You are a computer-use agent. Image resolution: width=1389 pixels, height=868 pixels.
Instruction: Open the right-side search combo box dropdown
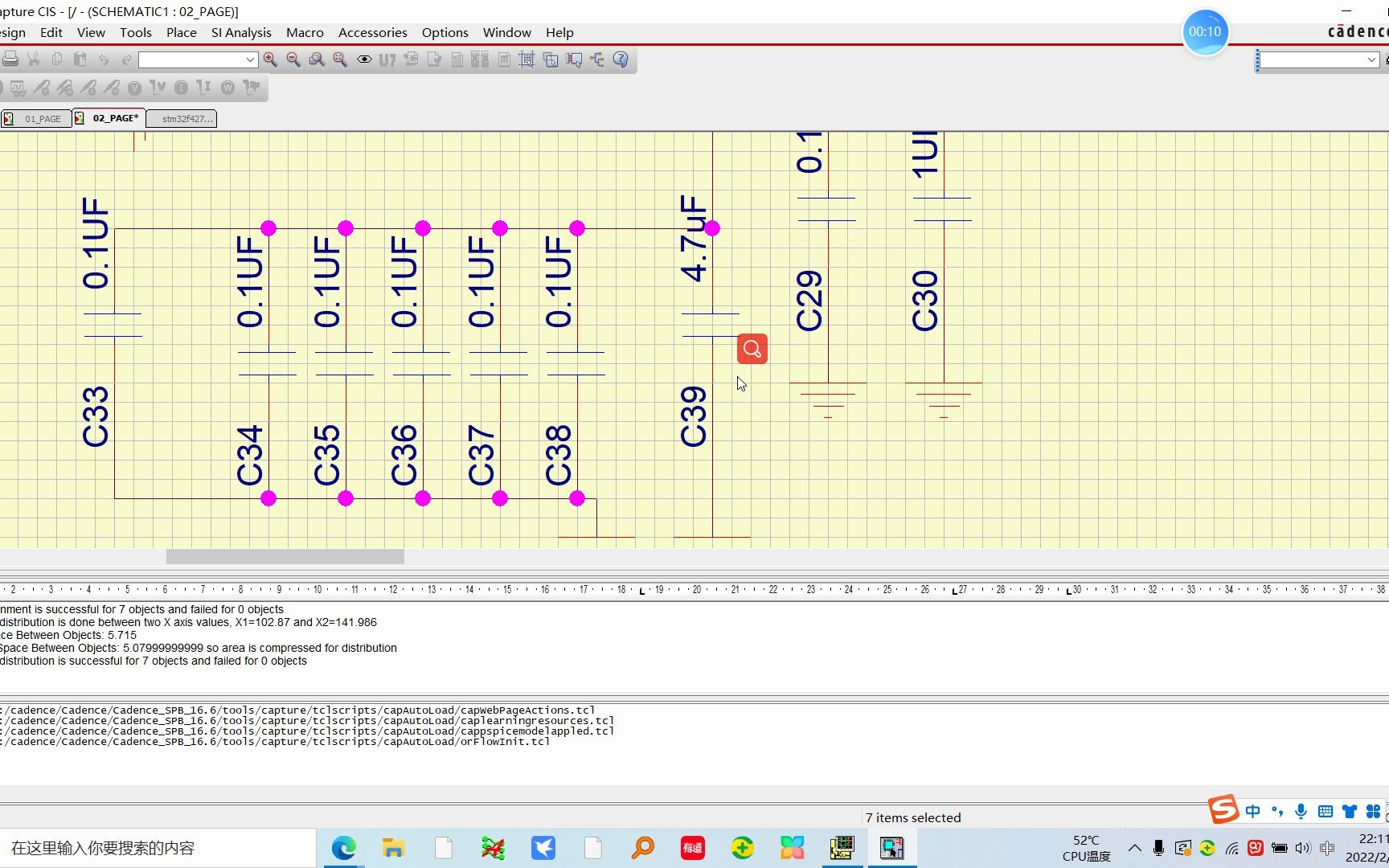(x=1371, y=60)
